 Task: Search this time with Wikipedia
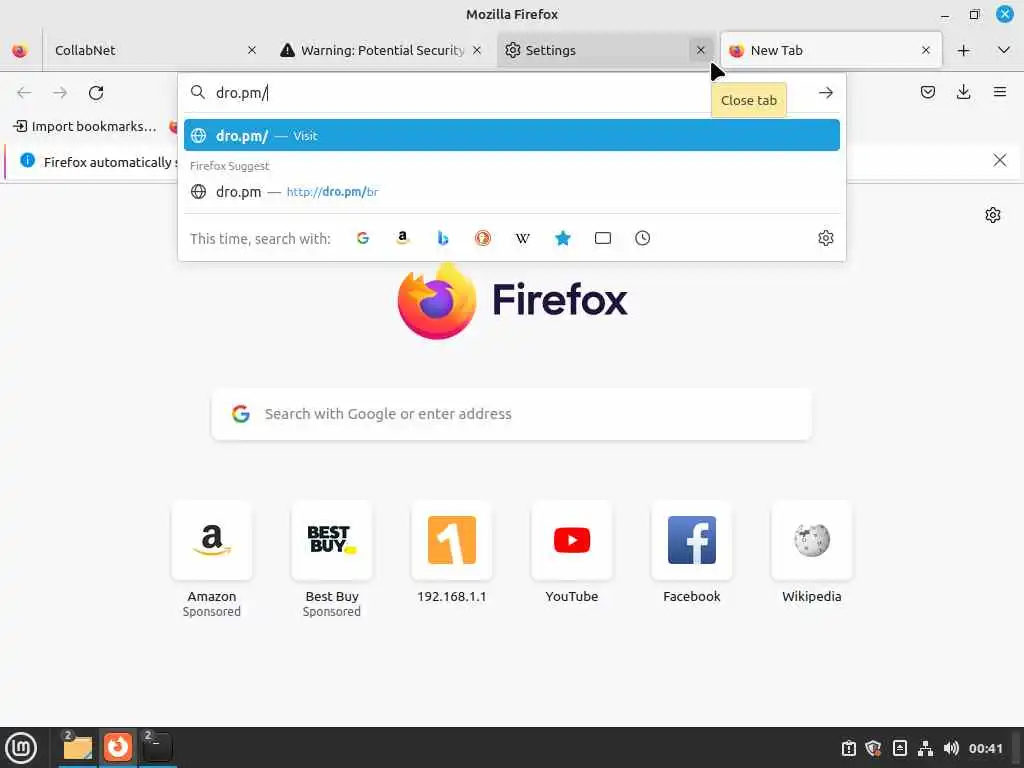click(x=522, y=238)
